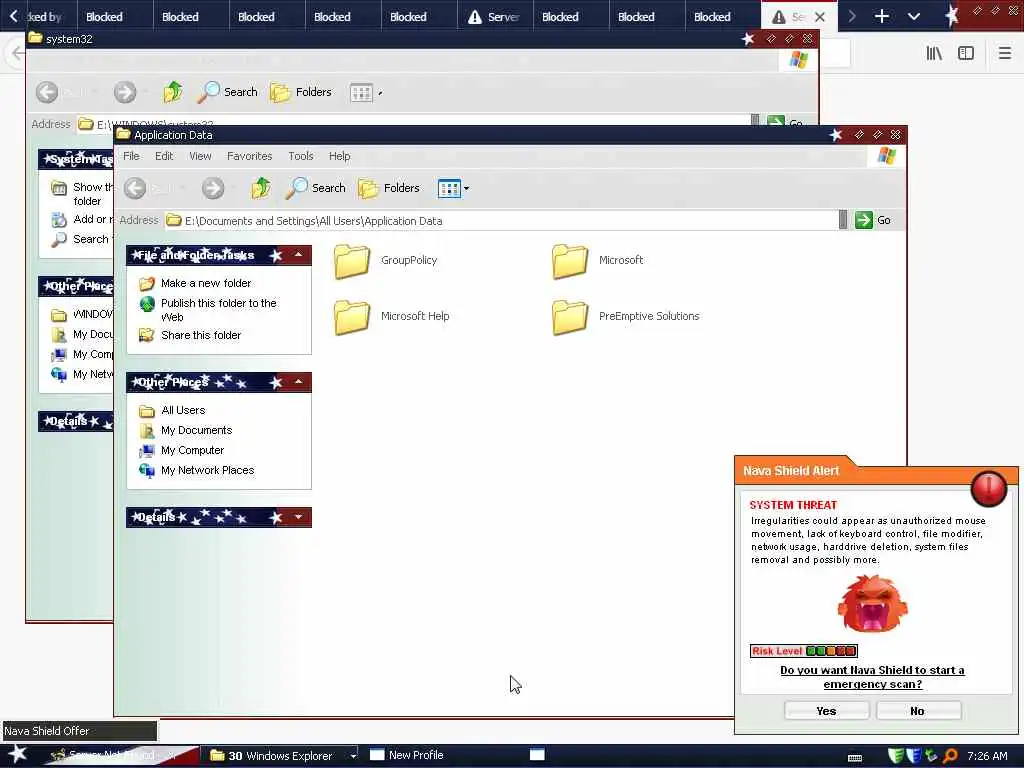This screenshot has height=768, width=1024.
Task: Open list all tabs dropdown arrow
Action: pos(914,16)
